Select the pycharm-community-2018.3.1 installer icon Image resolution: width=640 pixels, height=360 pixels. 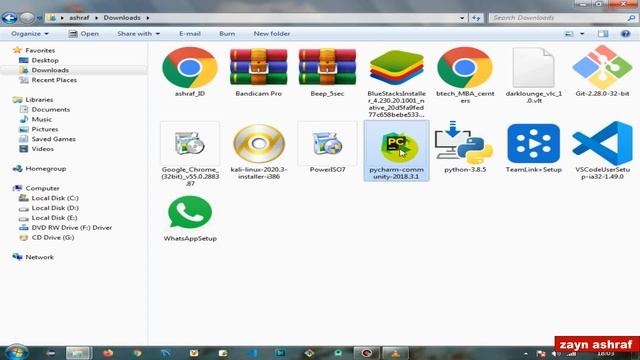(396, 147)
